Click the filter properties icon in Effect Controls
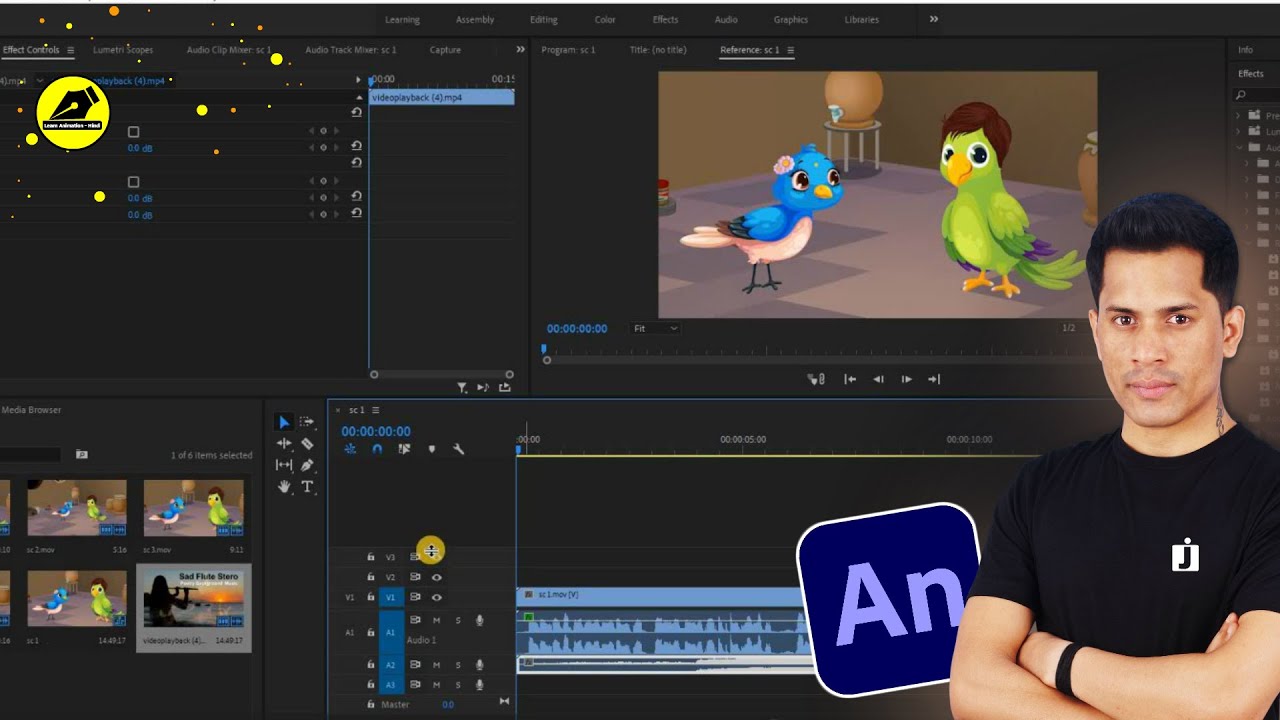 pos(462,387)
